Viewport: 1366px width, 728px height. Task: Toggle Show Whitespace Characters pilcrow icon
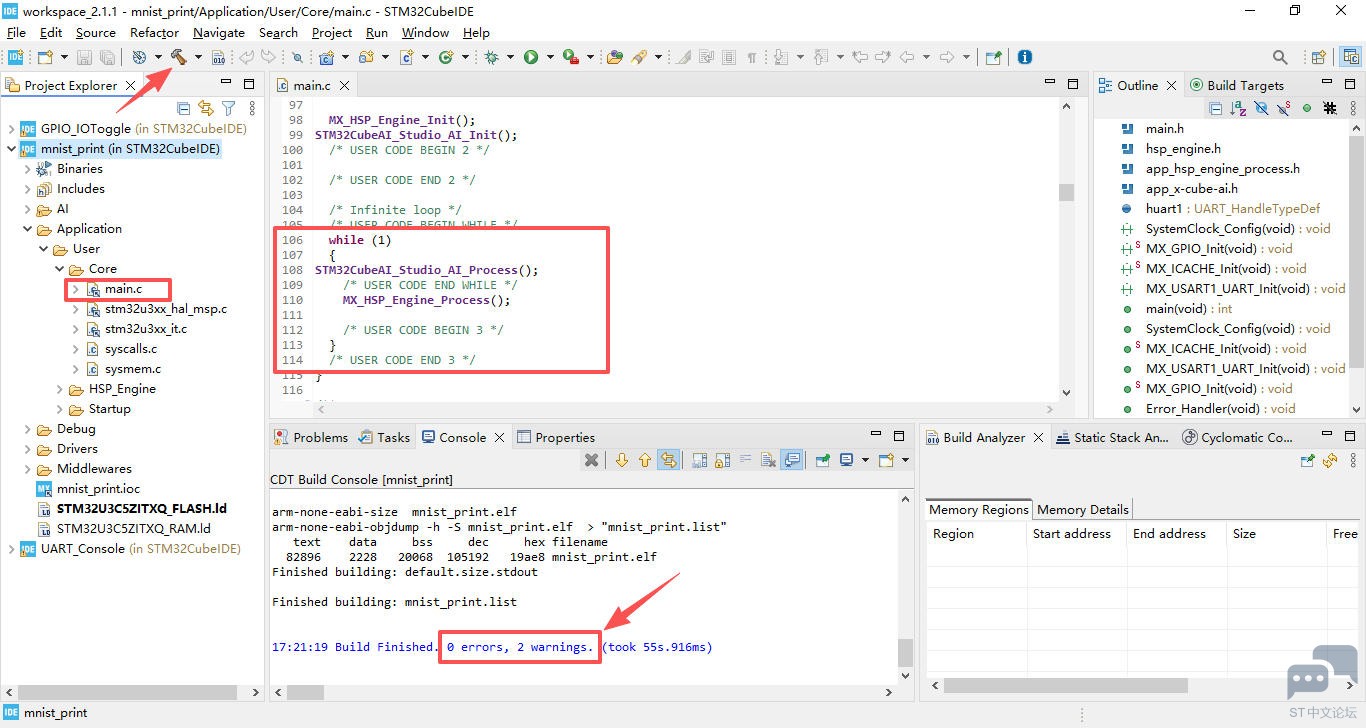click(752, 57)
